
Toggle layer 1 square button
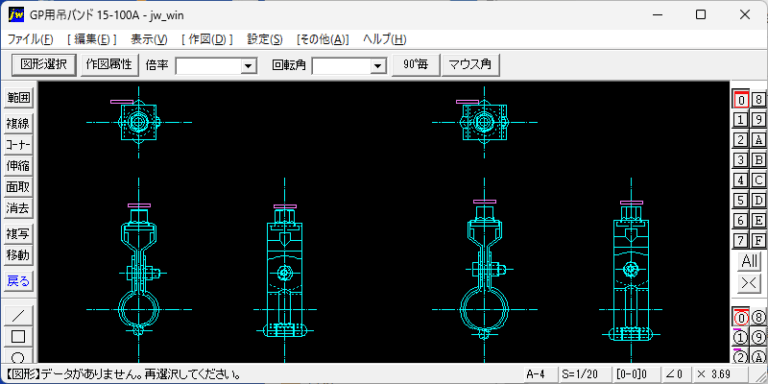(x=741, y=120)
